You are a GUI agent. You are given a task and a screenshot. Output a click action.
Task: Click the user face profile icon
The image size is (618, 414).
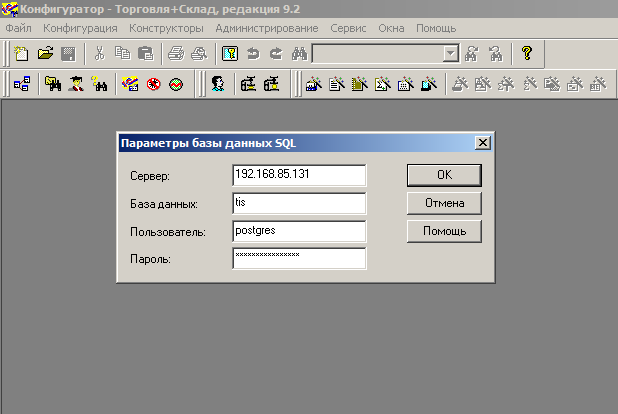click(x=218, y=84)
